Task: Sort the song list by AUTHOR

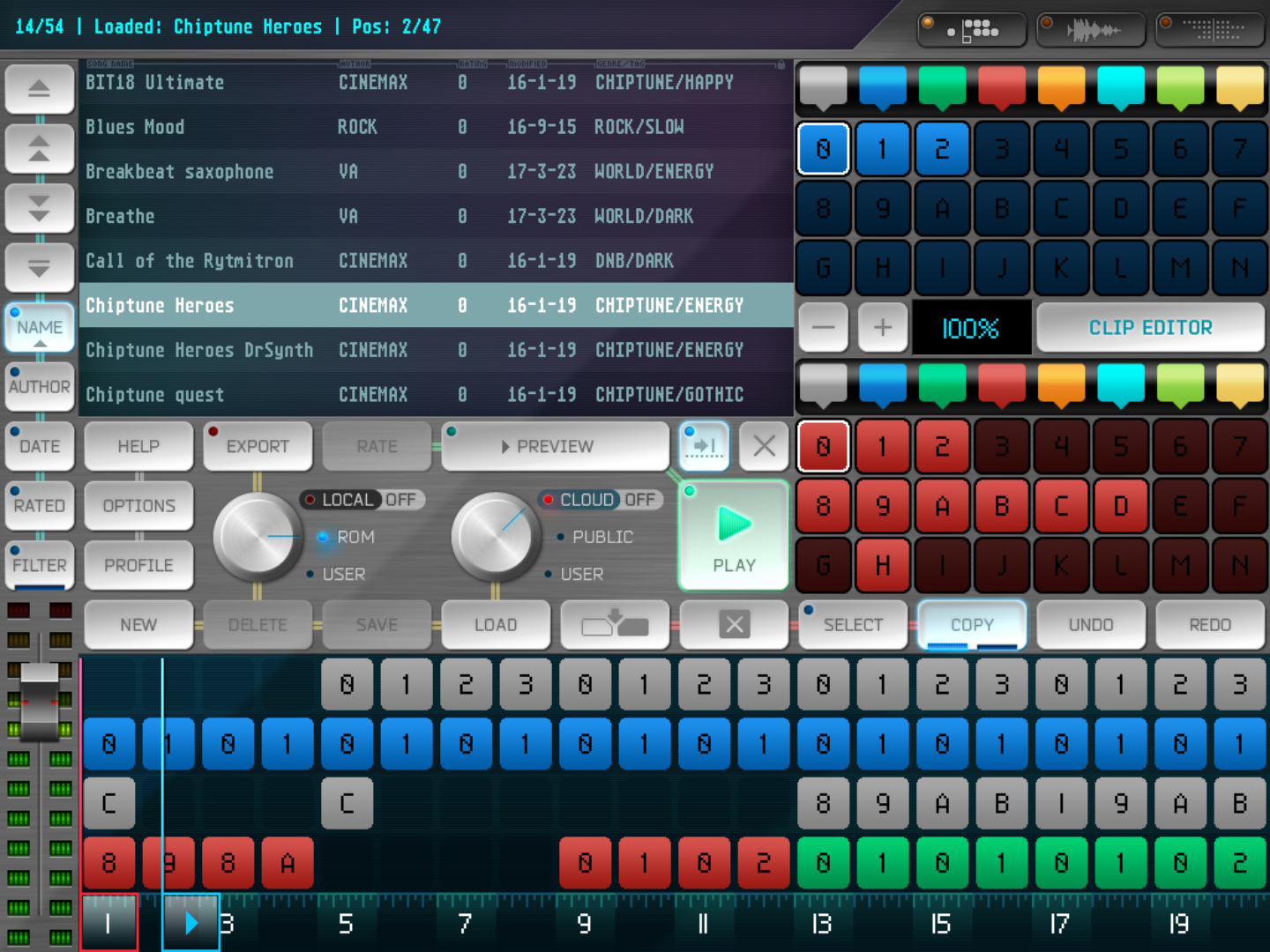Action: (40, 387)
